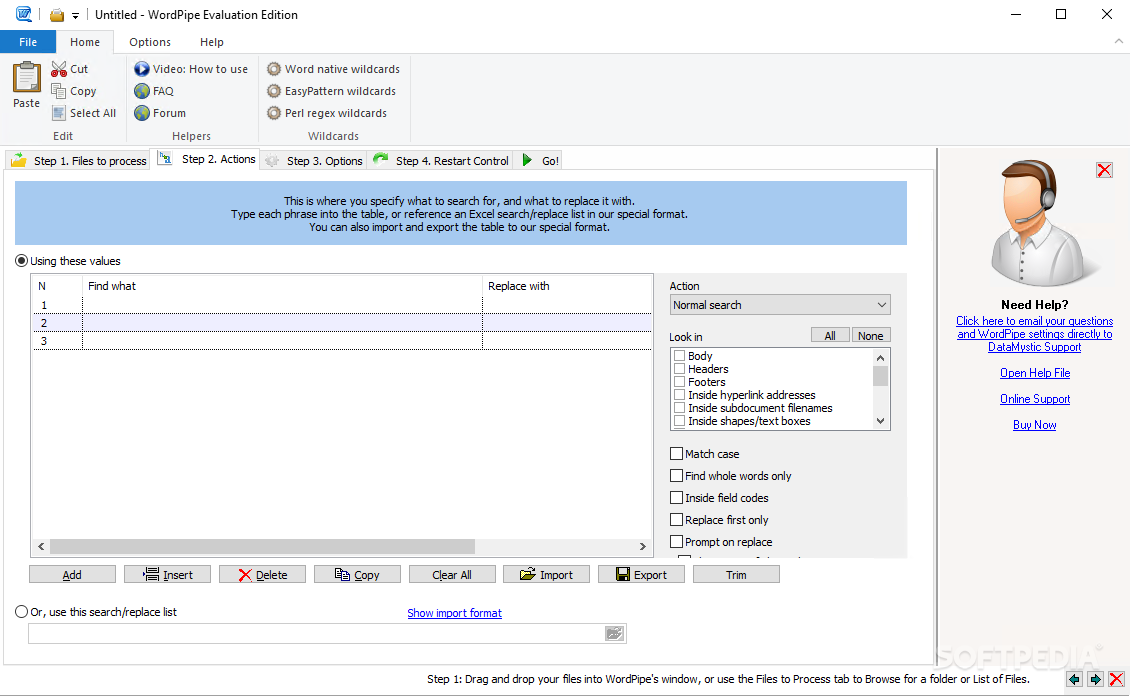Enable Find whole words only

coord(676,476)
